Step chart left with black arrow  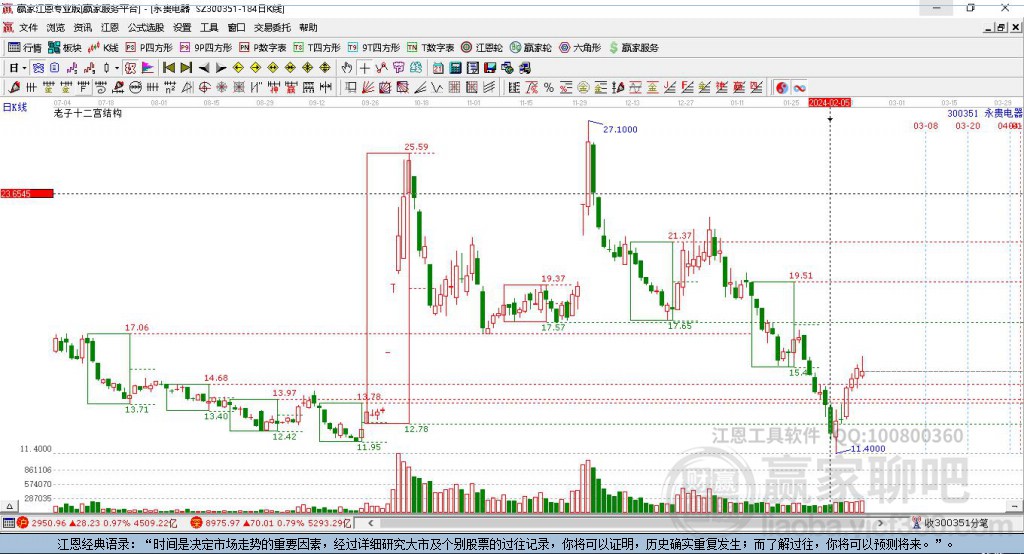[x=204, y=68]
